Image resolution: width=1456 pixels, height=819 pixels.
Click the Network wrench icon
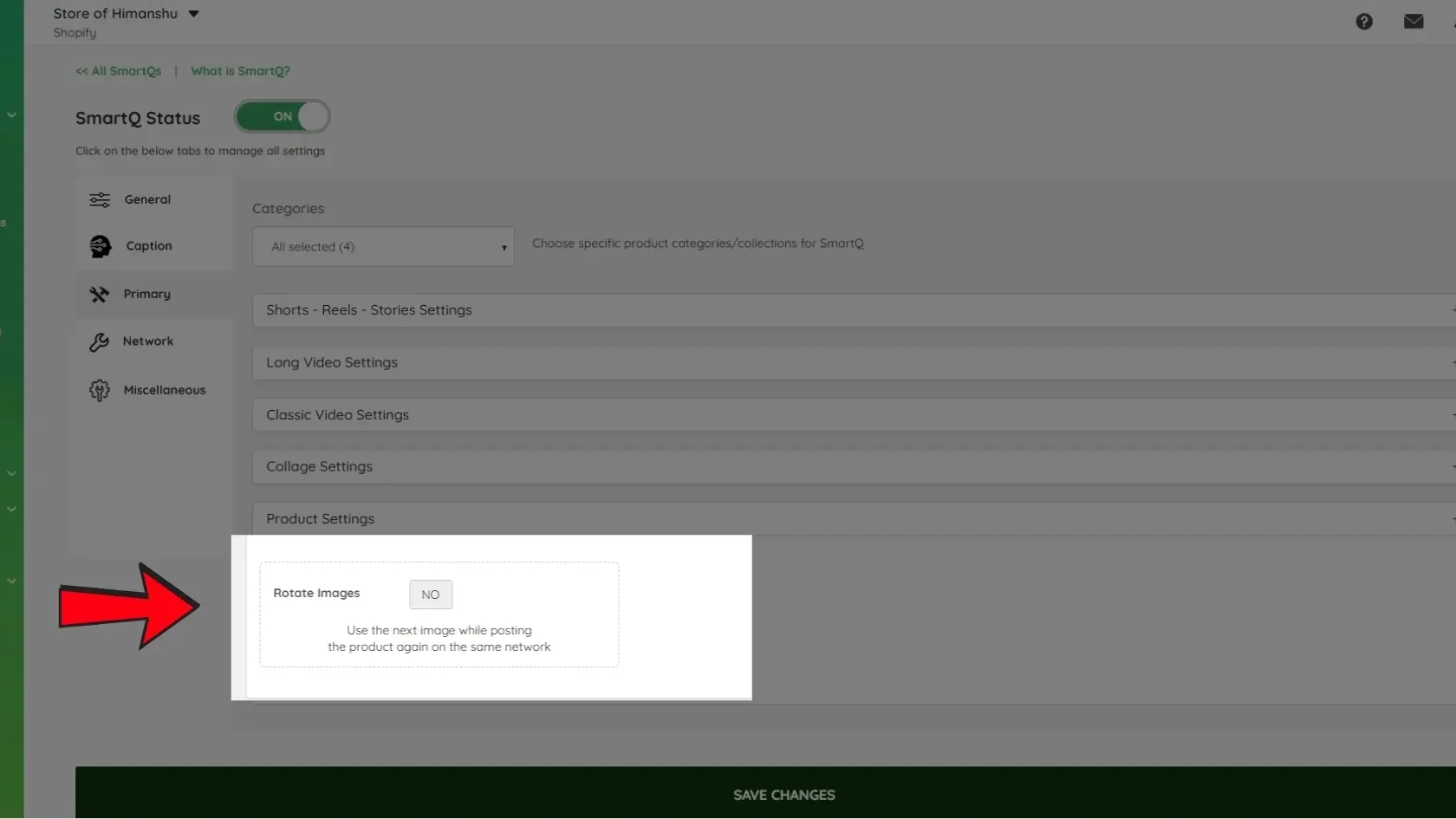99,342
